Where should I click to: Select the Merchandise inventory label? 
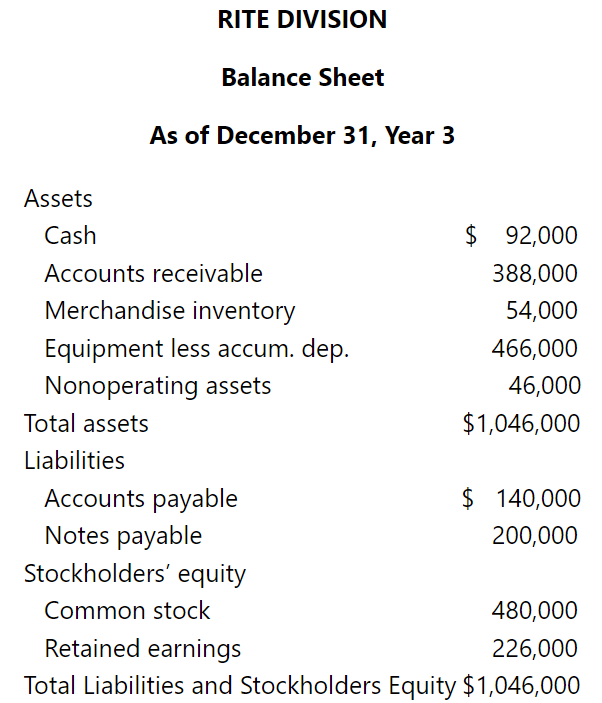[170, 311]
